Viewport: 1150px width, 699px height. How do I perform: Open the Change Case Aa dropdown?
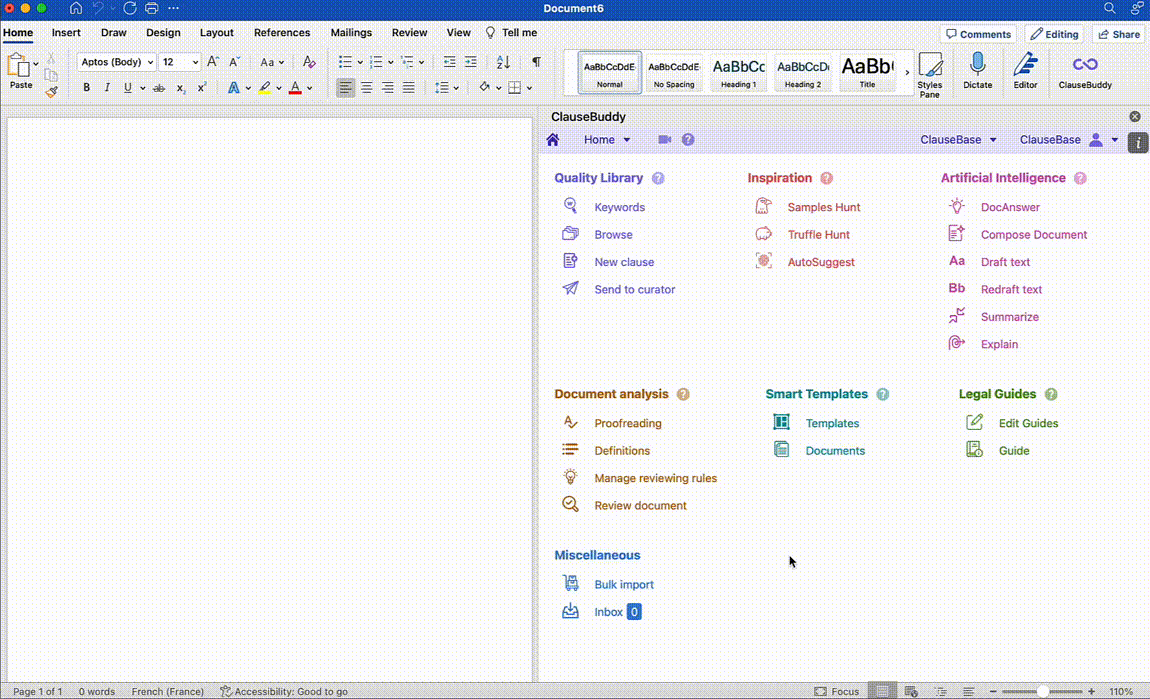point(272,62)
